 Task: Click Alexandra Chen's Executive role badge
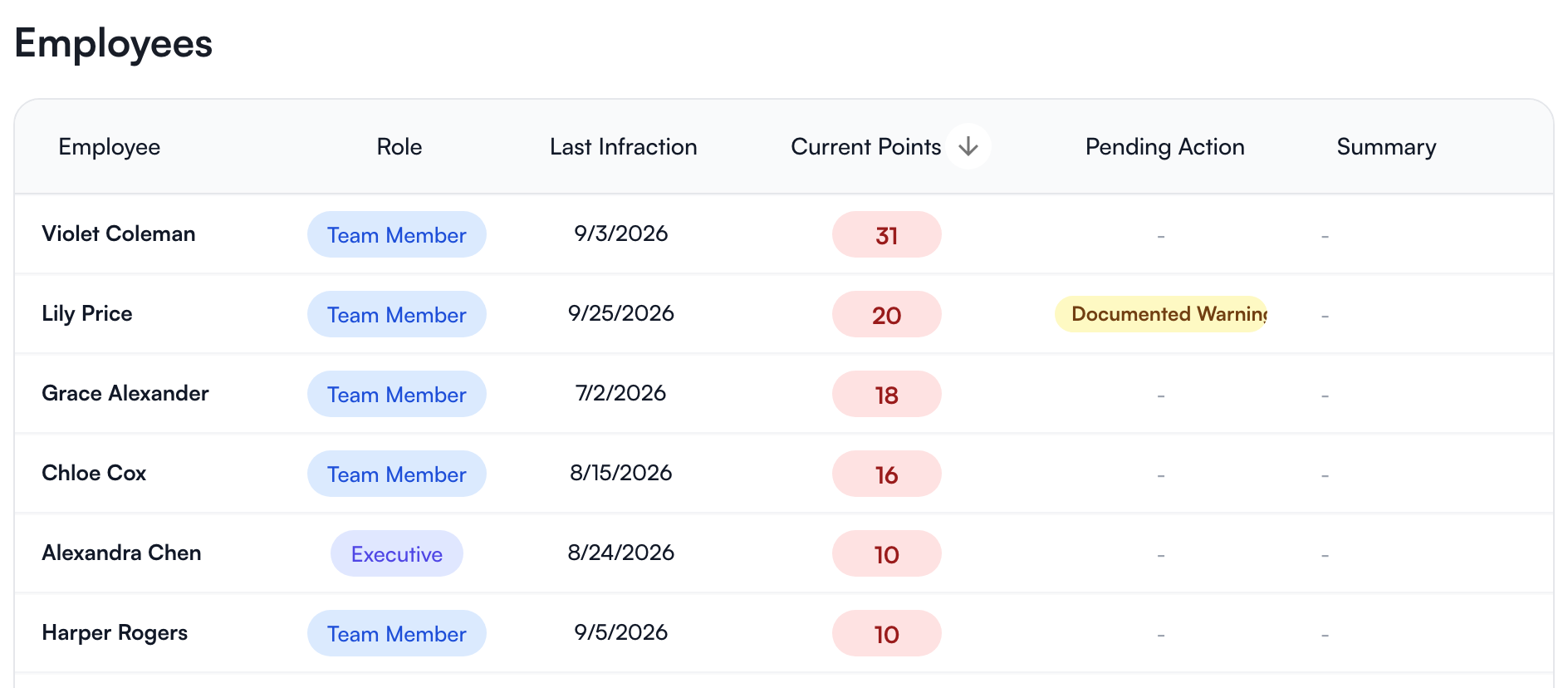[x=397, y=553]
